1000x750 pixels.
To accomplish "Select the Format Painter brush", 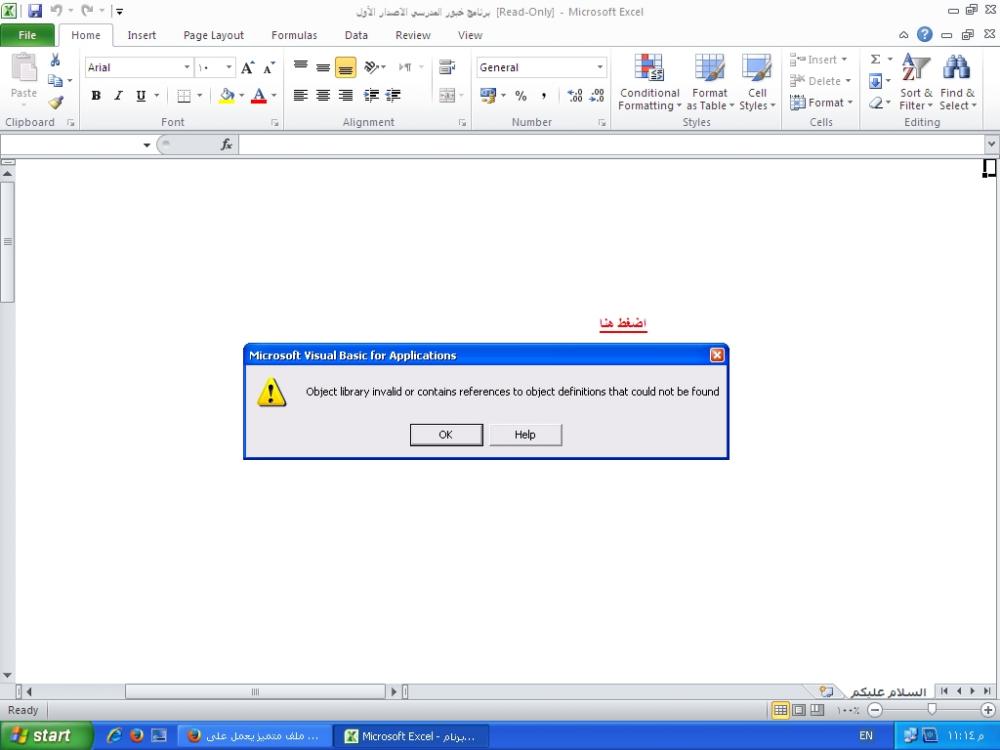I will pyautogui.click(x=55, y=102).
